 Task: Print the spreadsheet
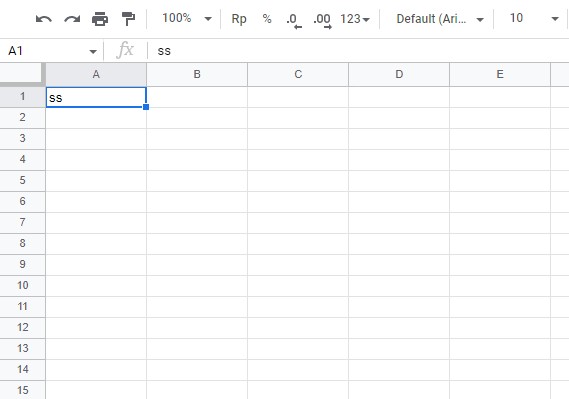(100, 18)
